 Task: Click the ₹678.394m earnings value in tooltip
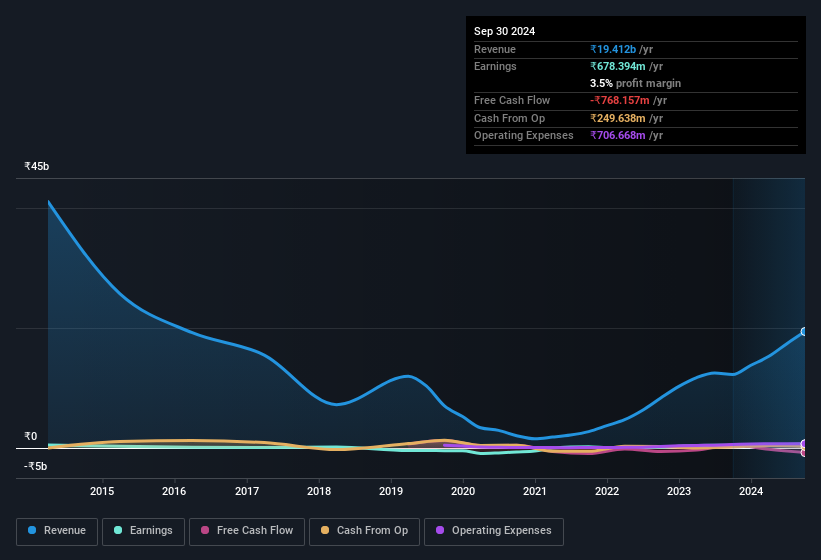(x=617, y=66)
